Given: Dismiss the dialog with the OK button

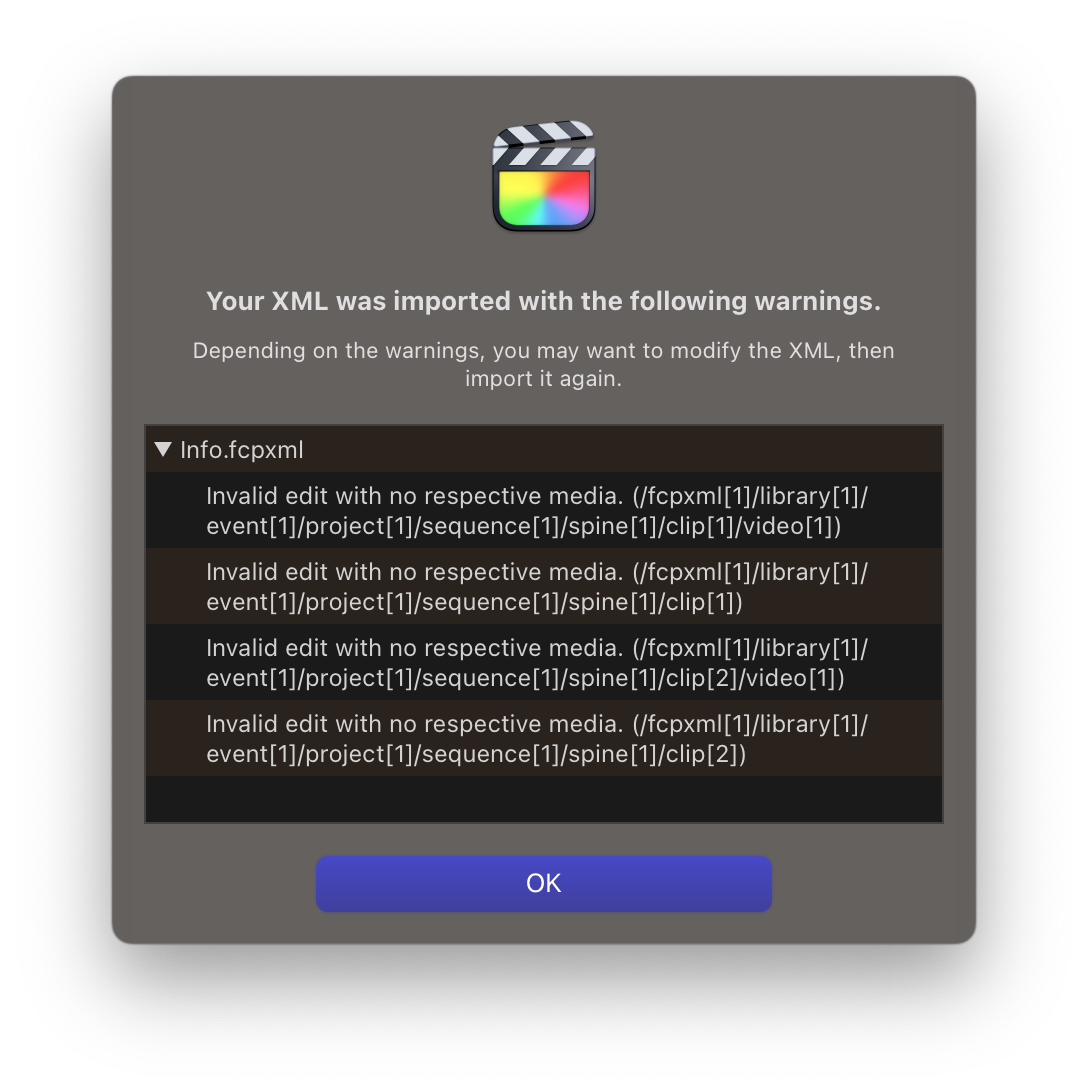Looking at the screenshot, I should 544,884.
